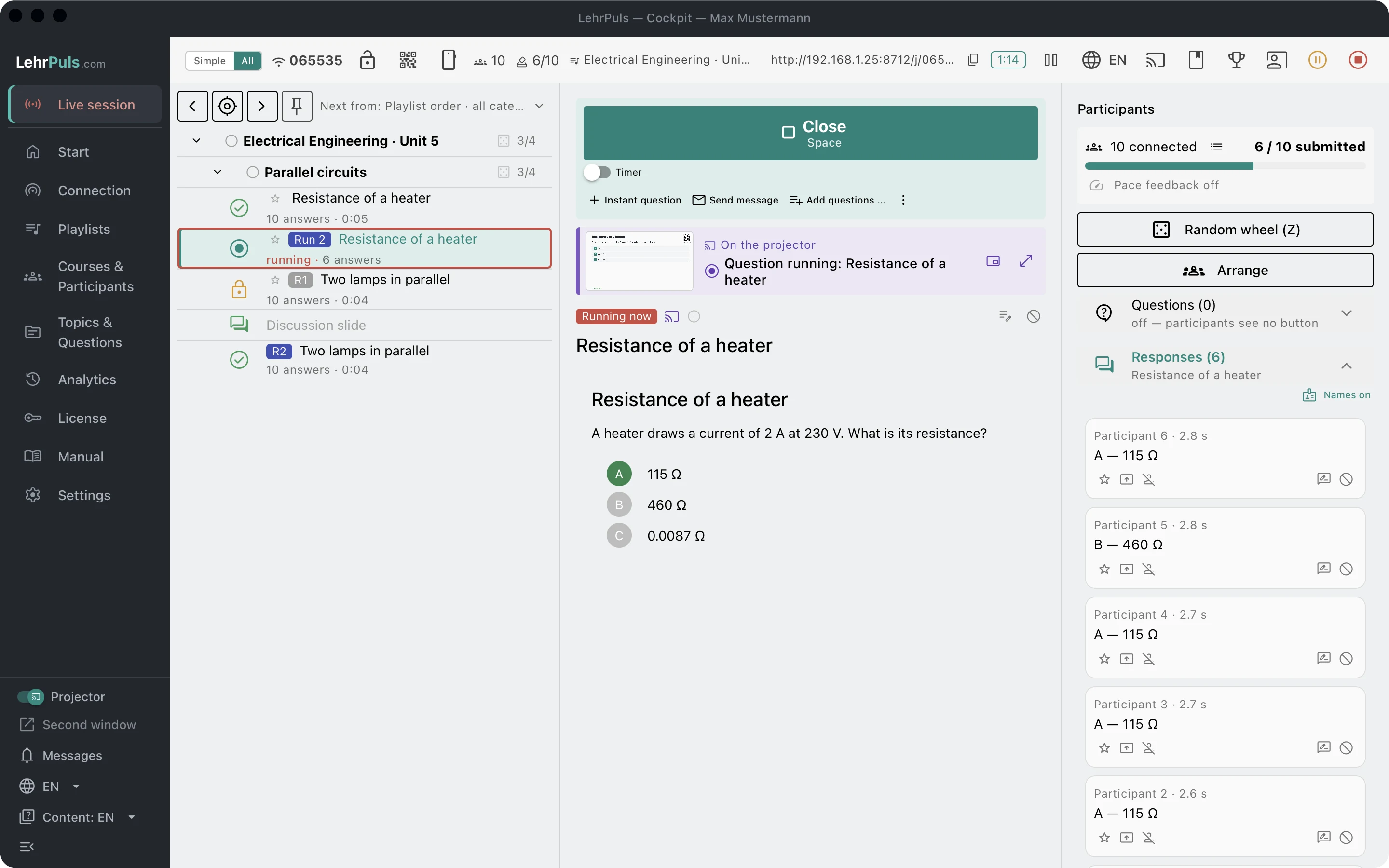Switch view mode to Simple
Viewport: 1389px width, 868px height.
pyautogui.click(x=209, y=60)
